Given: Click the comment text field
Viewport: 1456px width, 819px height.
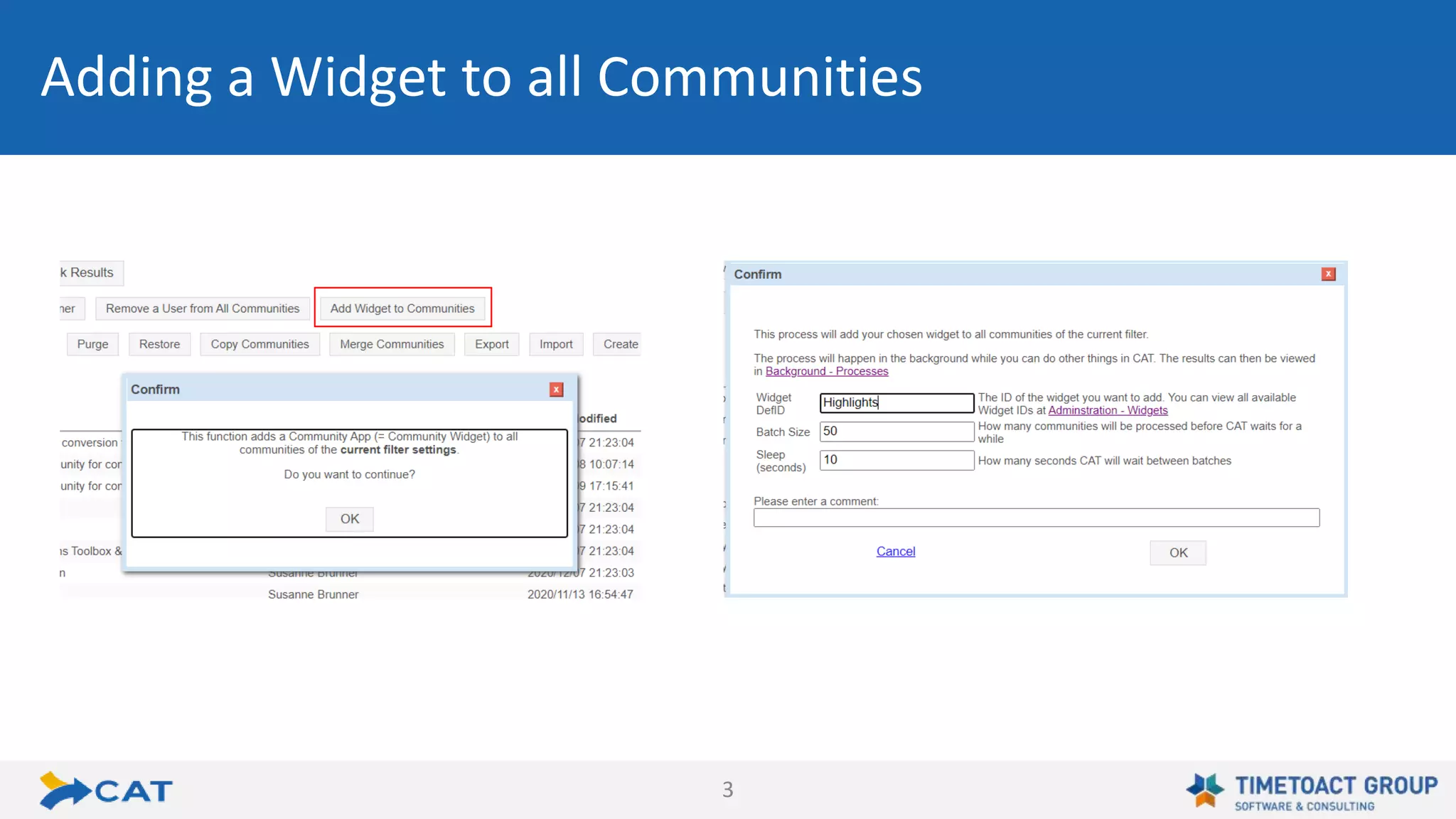Looking at the screenshot, I should pos(1036,518).
